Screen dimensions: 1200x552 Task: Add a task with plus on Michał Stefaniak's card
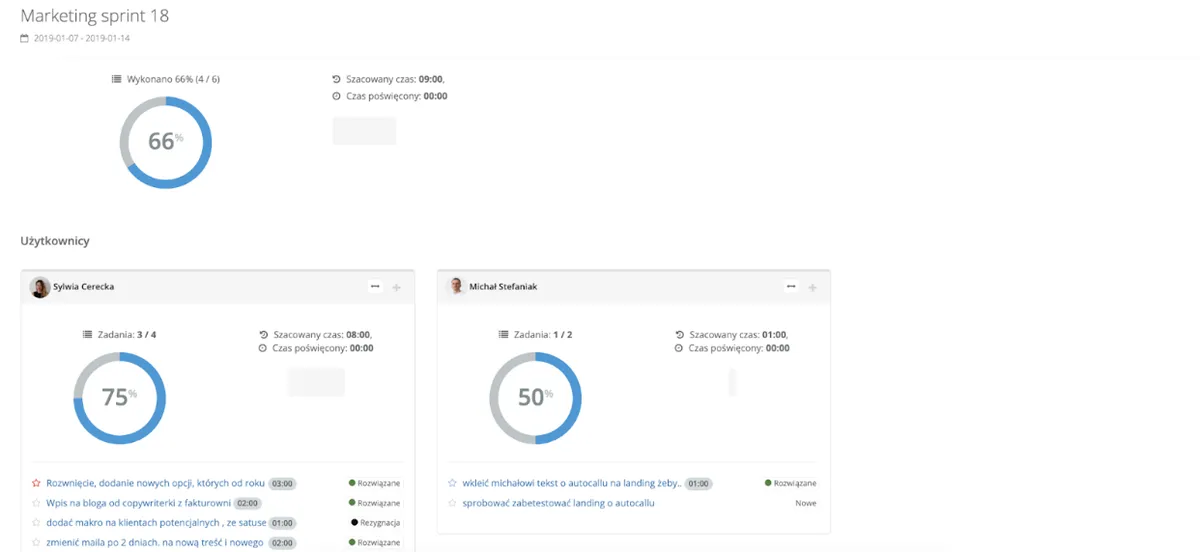[x=812, y=288]
